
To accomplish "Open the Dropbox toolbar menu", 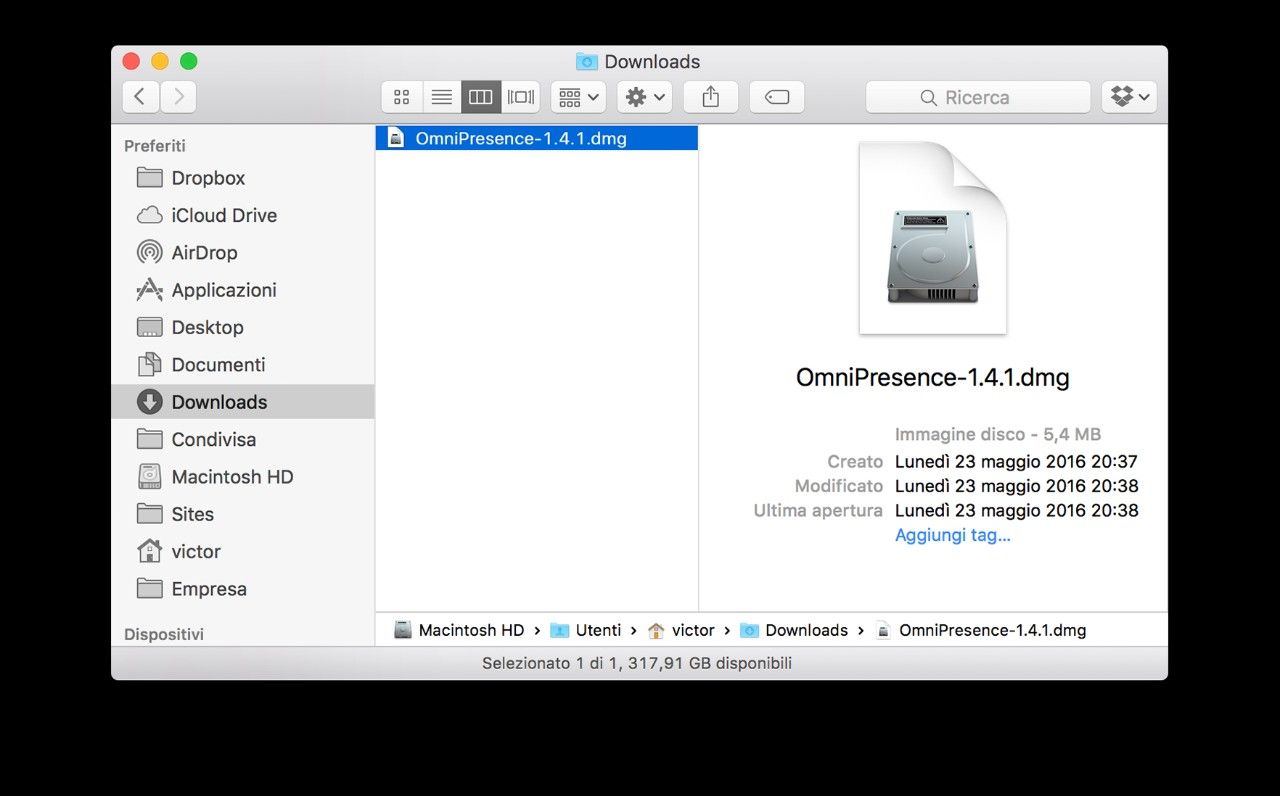I will coord(1129,97).
